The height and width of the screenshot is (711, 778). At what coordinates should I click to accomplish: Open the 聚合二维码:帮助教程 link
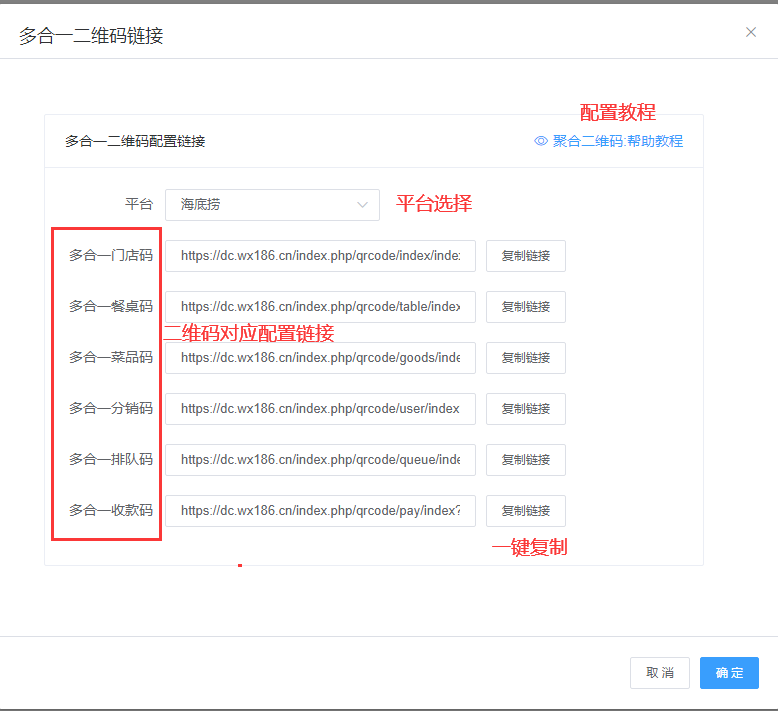618,141
